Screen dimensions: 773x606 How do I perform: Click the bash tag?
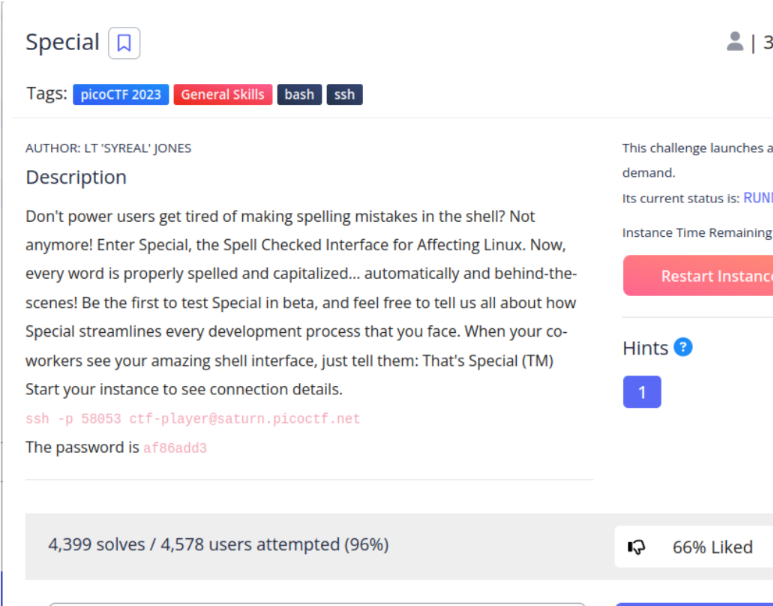tap(299, 95)
